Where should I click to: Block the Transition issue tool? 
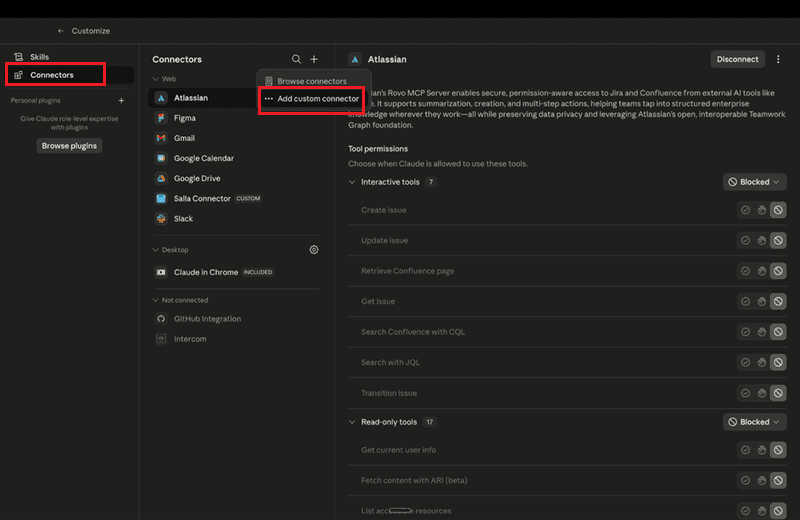[778, 393]
